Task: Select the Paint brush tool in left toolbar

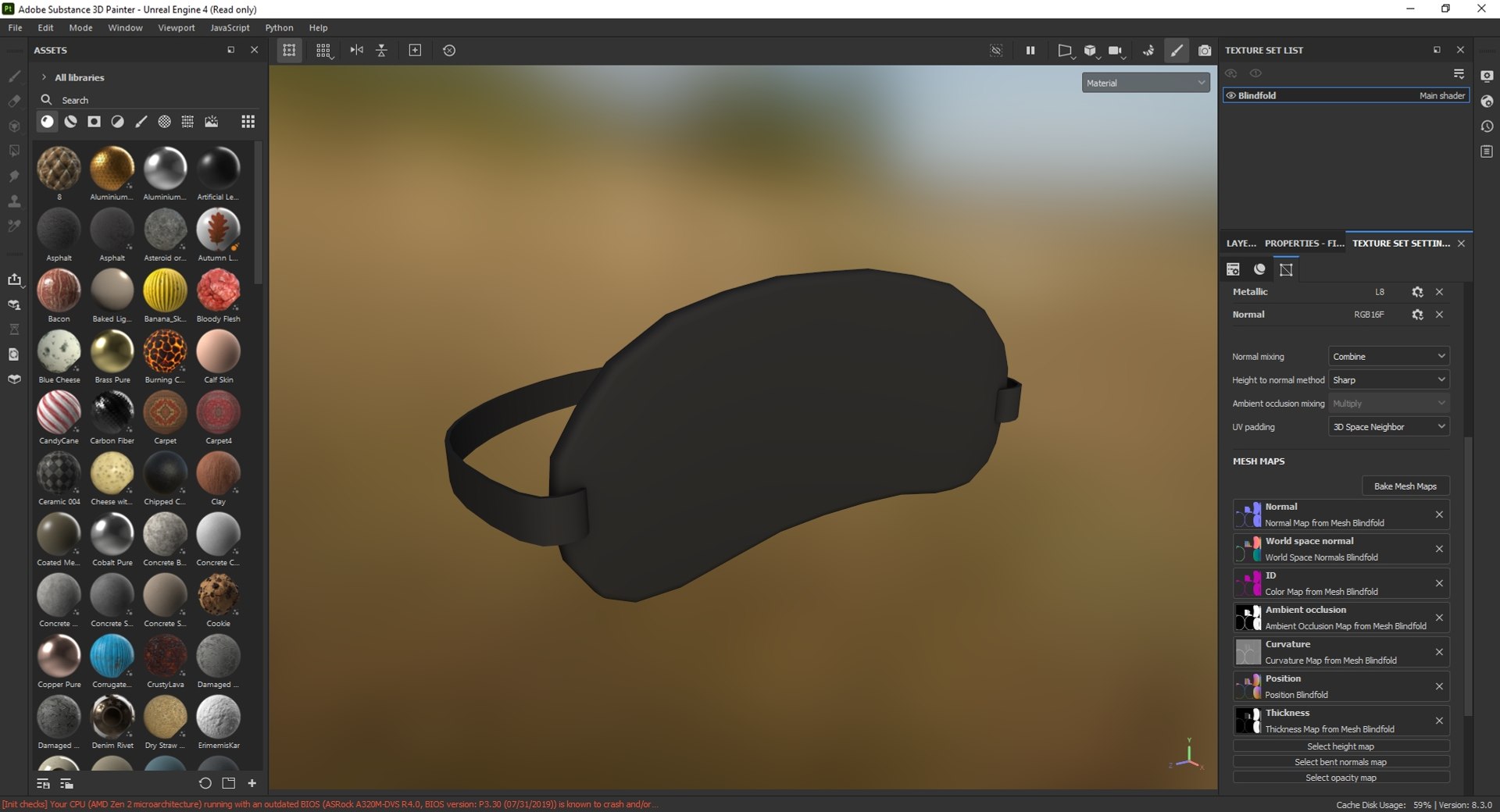Action: (14, 77)
